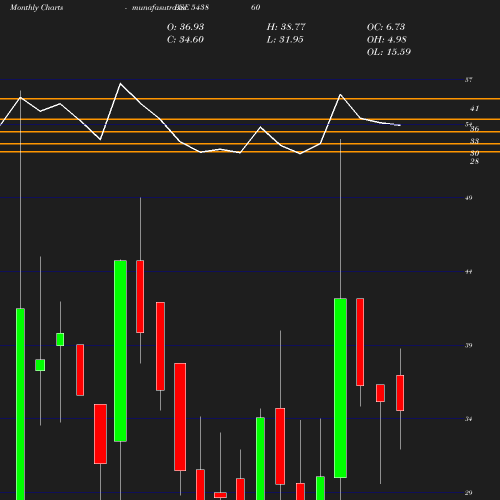500x500 pixels.
Task: Click the '28' indicator axis label
Action: (475, 161)
